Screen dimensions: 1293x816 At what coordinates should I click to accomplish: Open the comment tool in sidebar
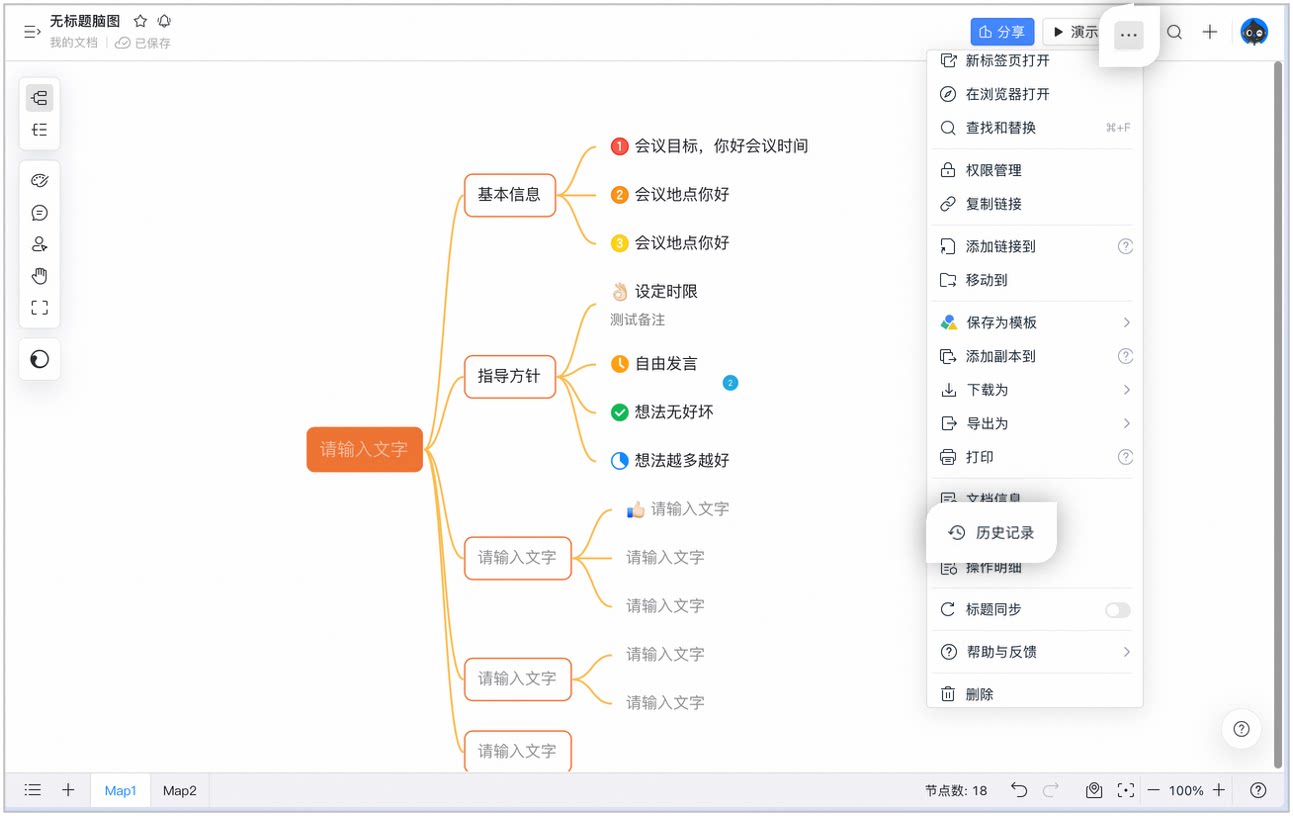tap(39, 213)
